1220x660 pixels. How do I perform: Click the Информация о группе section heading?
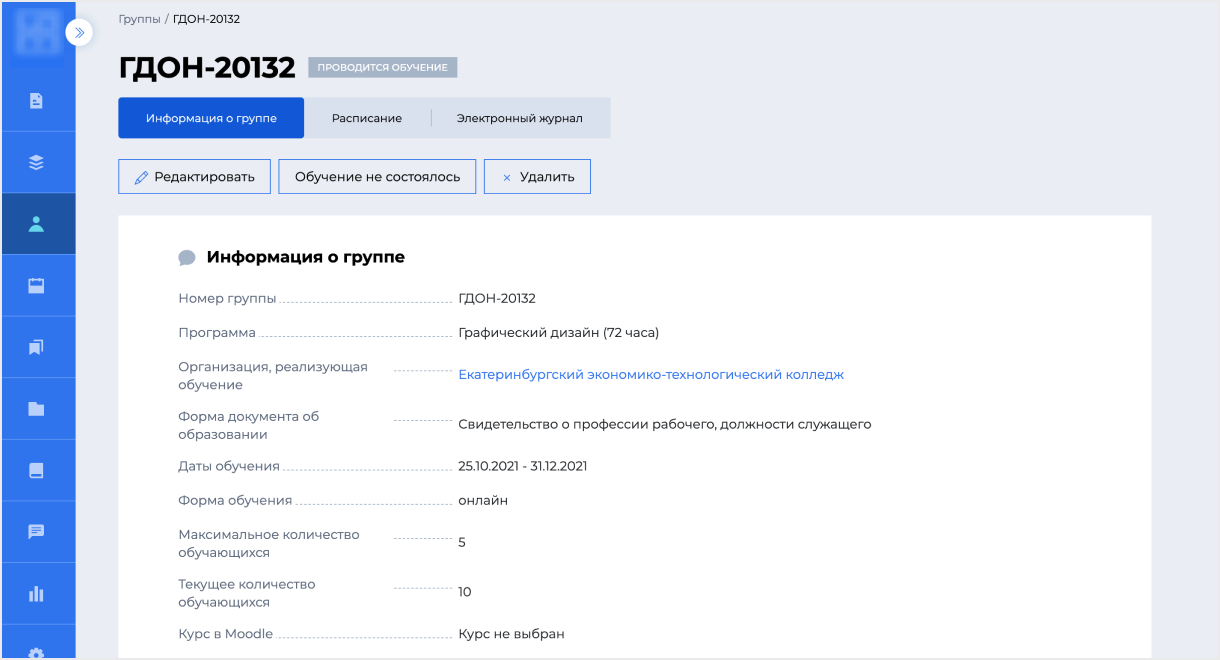306,257
